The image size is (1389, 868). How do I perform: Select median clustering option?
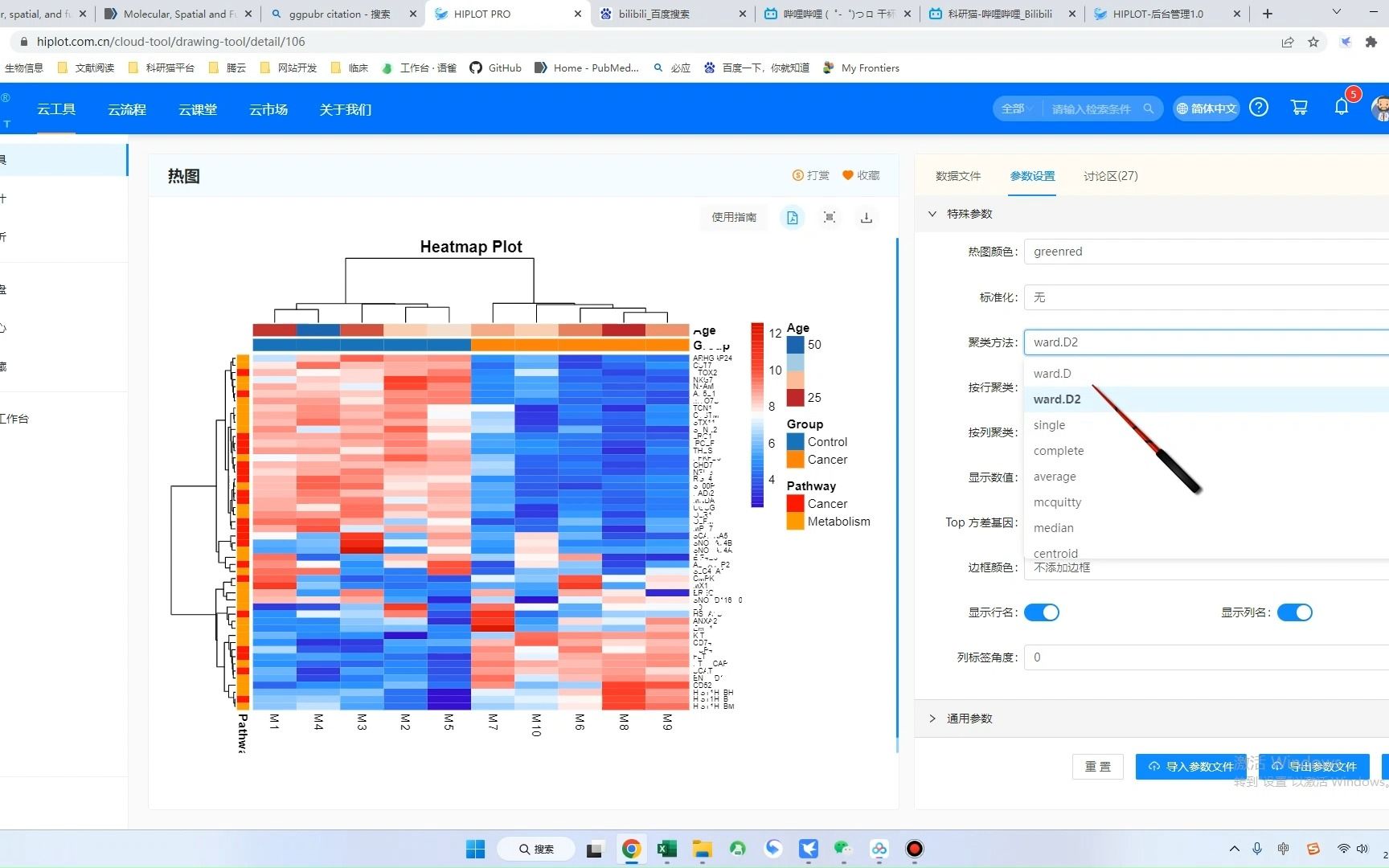tap(1206, 528)
